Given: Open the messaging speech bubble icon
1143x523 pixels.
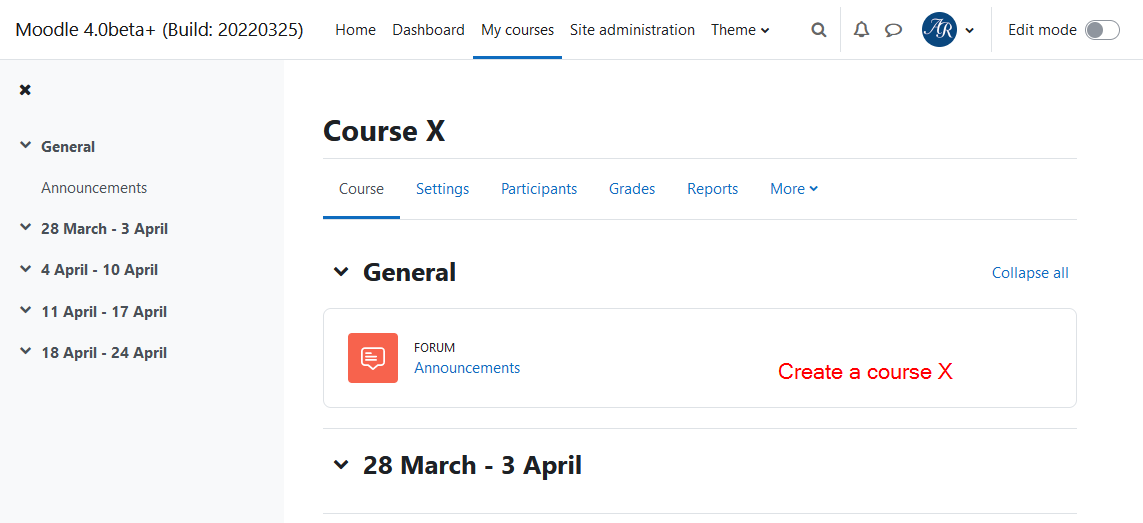Looking at the screenshot, I should [x=894, y=30].
